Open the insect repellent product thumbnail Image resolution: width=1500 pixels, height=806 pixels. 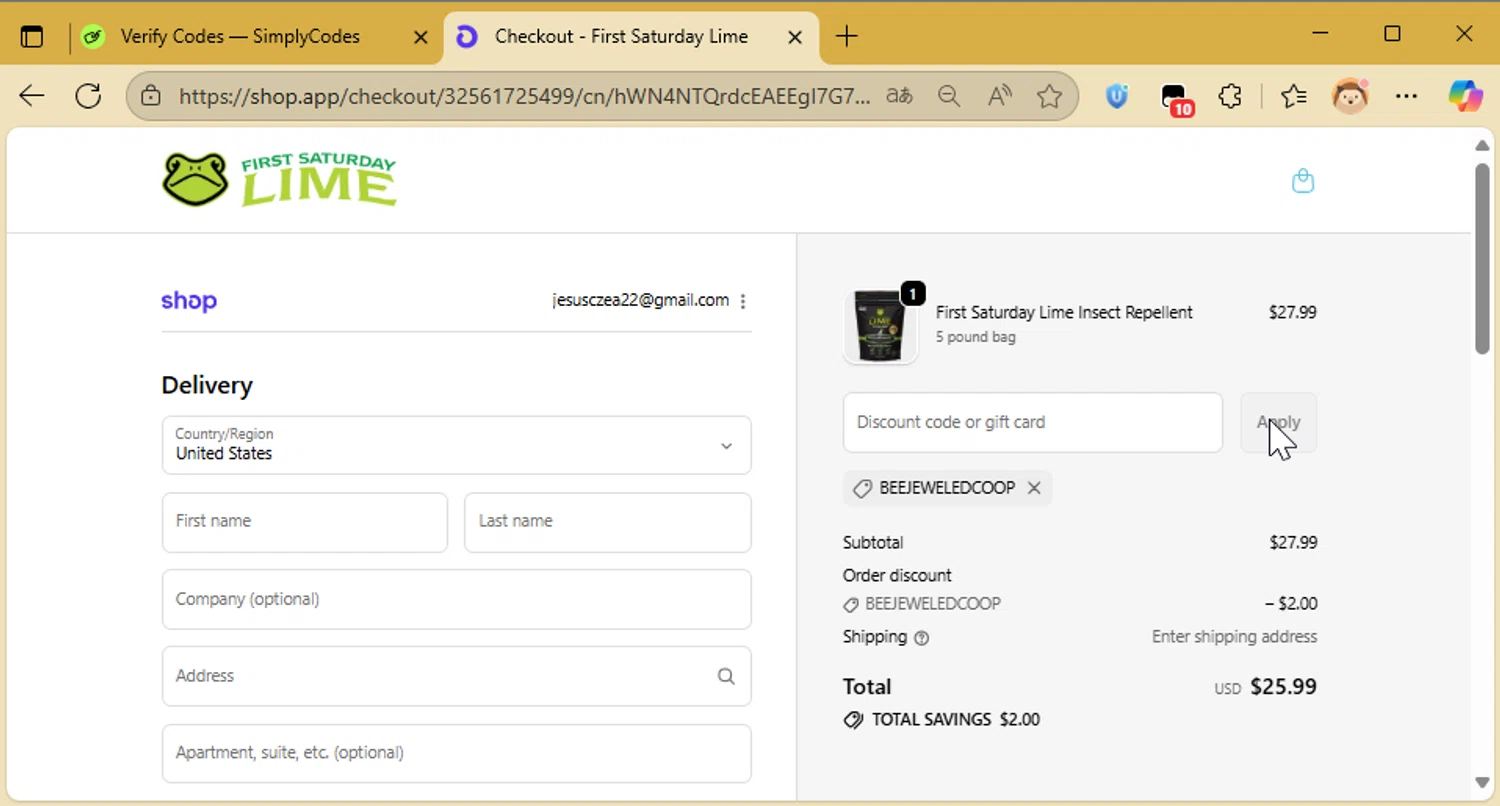881,326
